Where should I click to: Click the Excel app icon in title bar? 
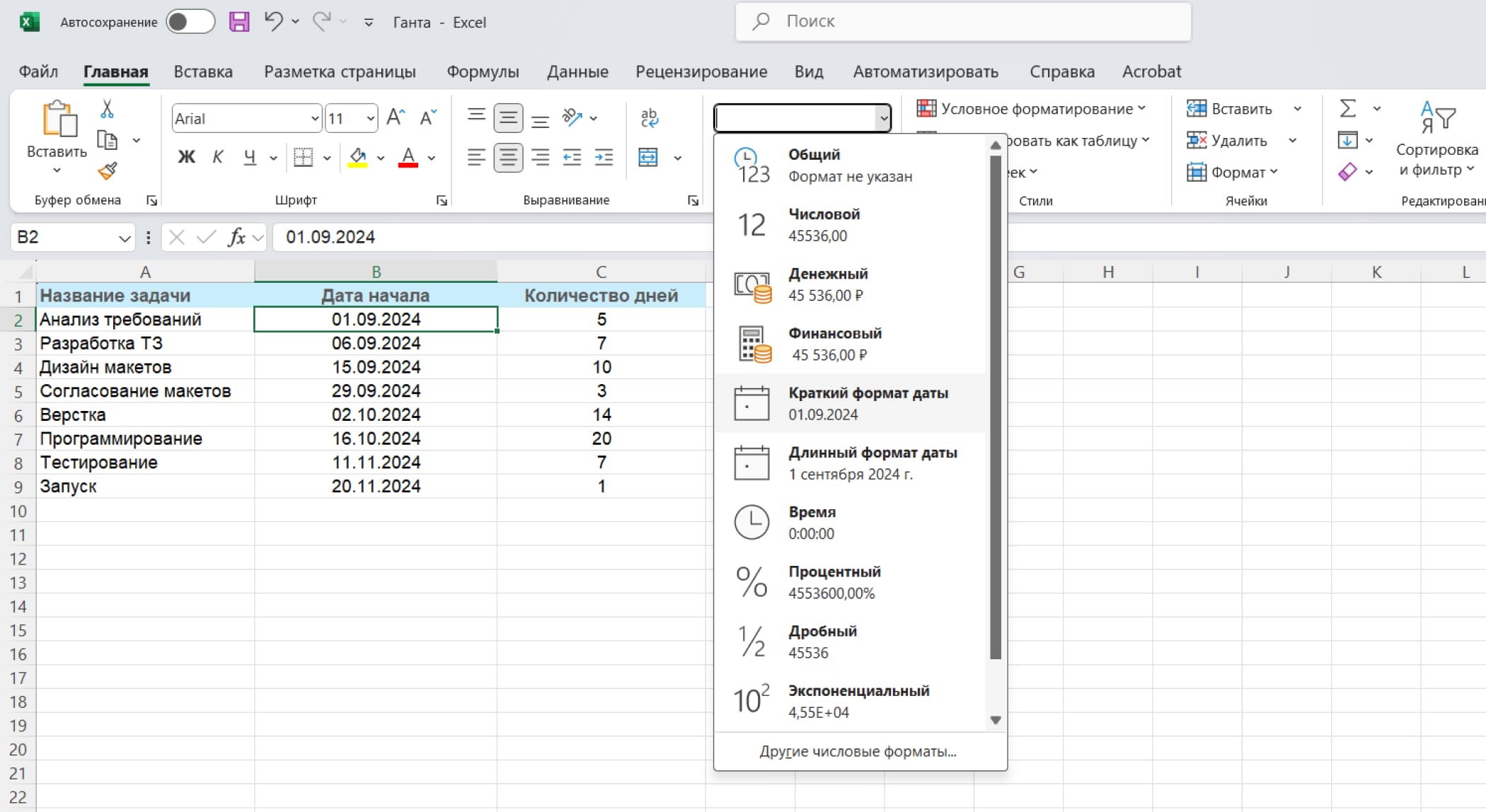coord(29,22)
